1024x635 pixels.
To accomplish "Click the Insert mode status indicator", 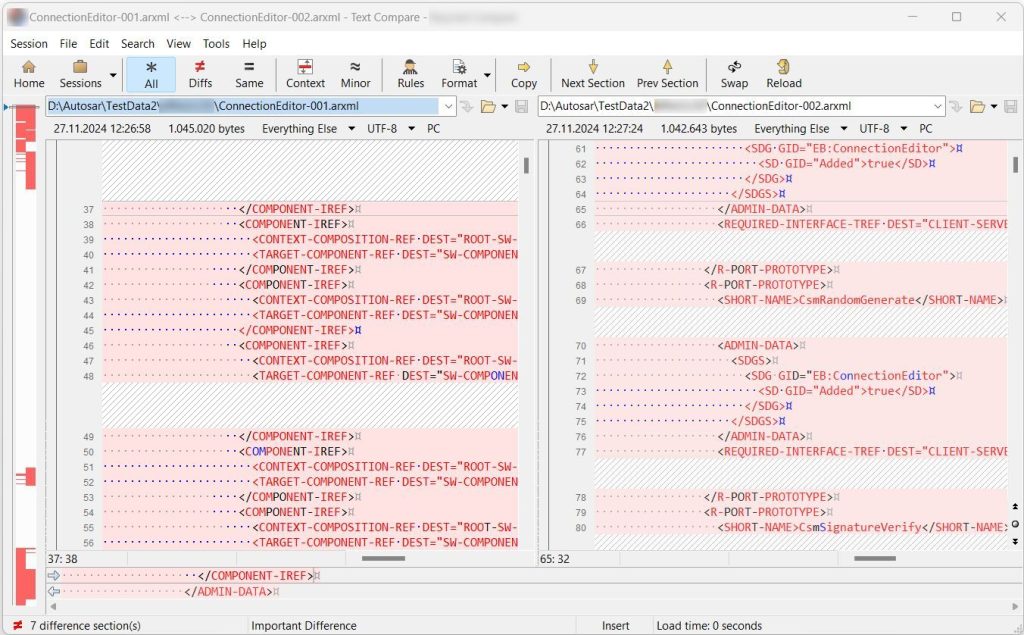I will coord(616,626).
